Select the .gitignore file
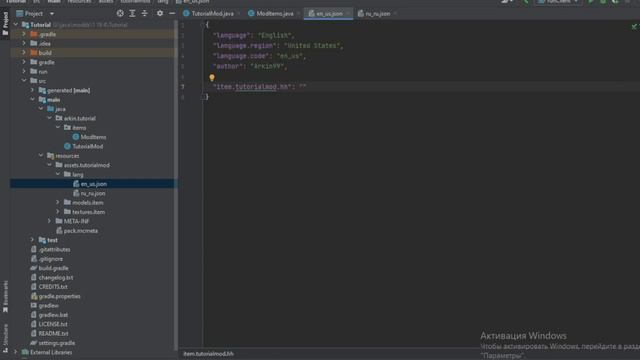640x360 pixels. tap(51, 259)
